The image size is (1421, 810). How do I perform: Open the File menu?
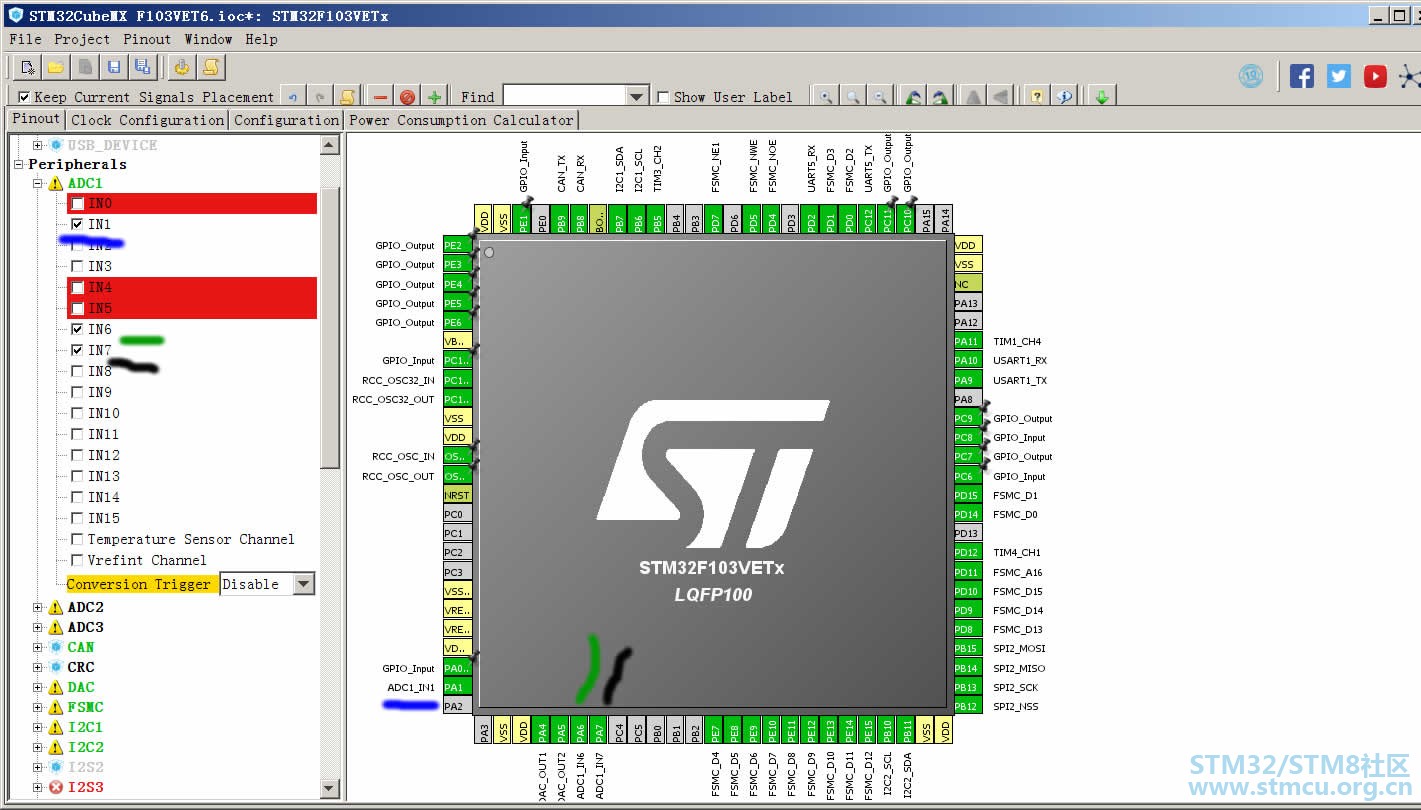pyautogui.click(x=25, y=39)
